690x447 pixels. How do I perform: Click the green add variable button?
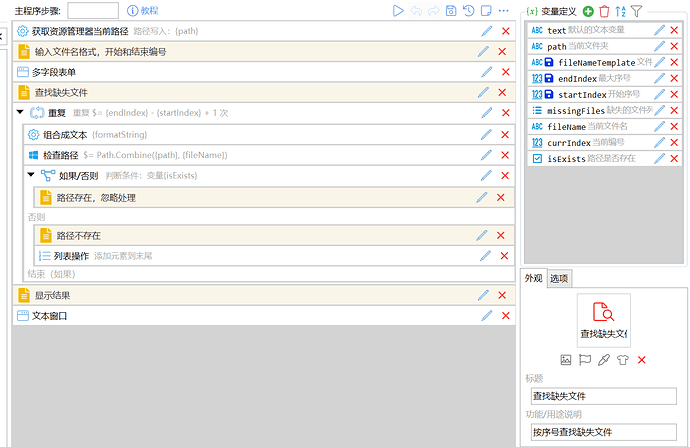pos(587,10)
